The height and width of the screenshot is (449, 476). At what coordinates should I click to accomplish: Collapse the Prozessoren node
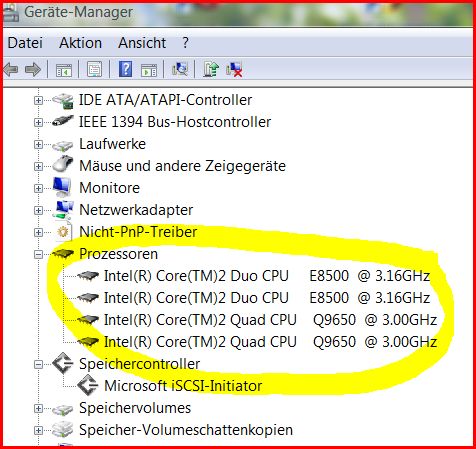(x=38, y=255)
